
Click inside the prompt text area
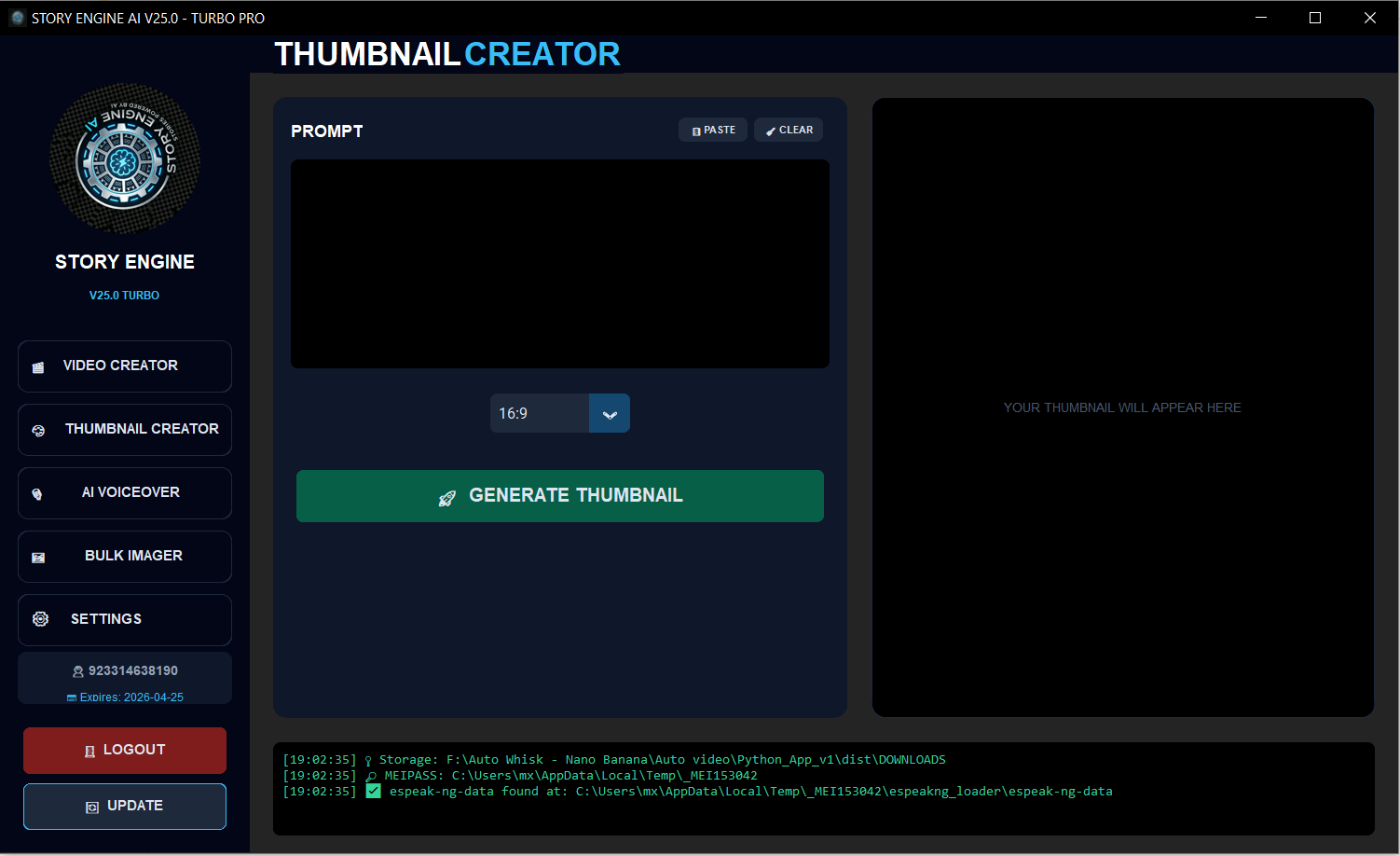click(x=559, y=264)
